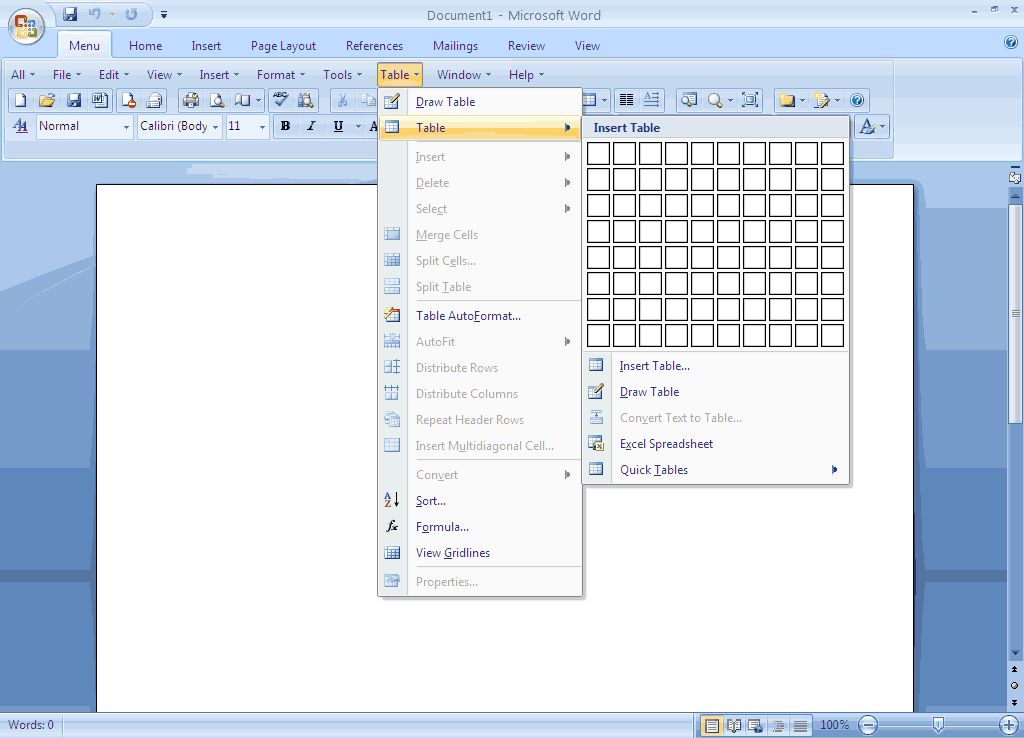Open the Print Preview icon
Screen dimensions: 1024x738
(216, 100)
